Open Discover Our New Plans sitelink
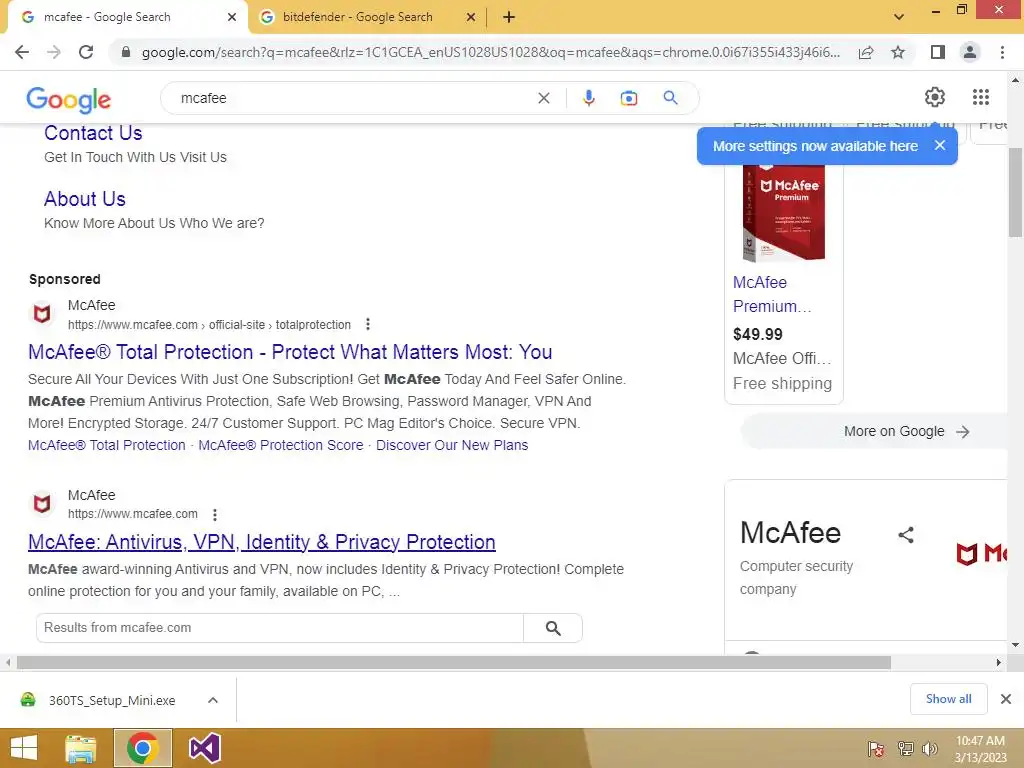The height and width of the screenshot is (768, 1024). pos(452,445)
